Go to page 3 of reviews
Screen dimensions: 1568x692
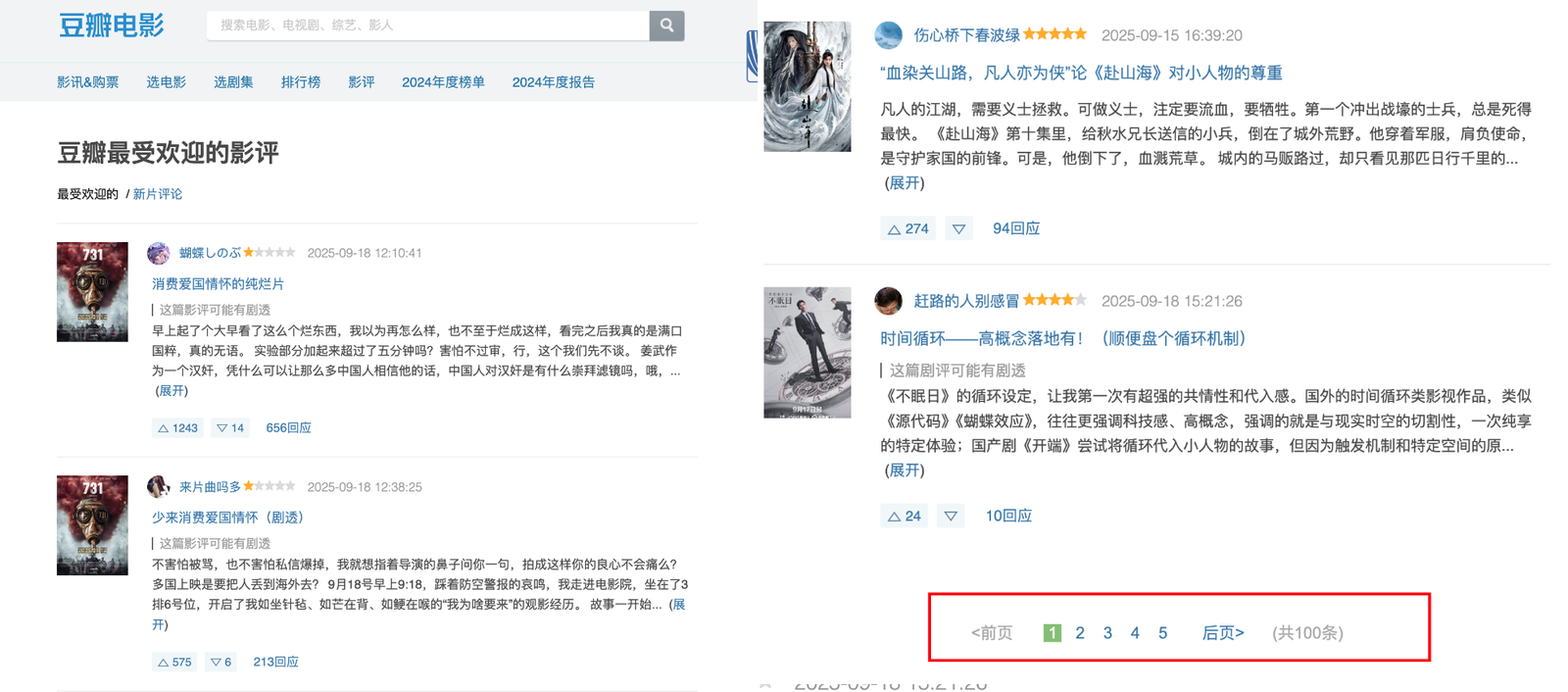[x=1107, y=633]
